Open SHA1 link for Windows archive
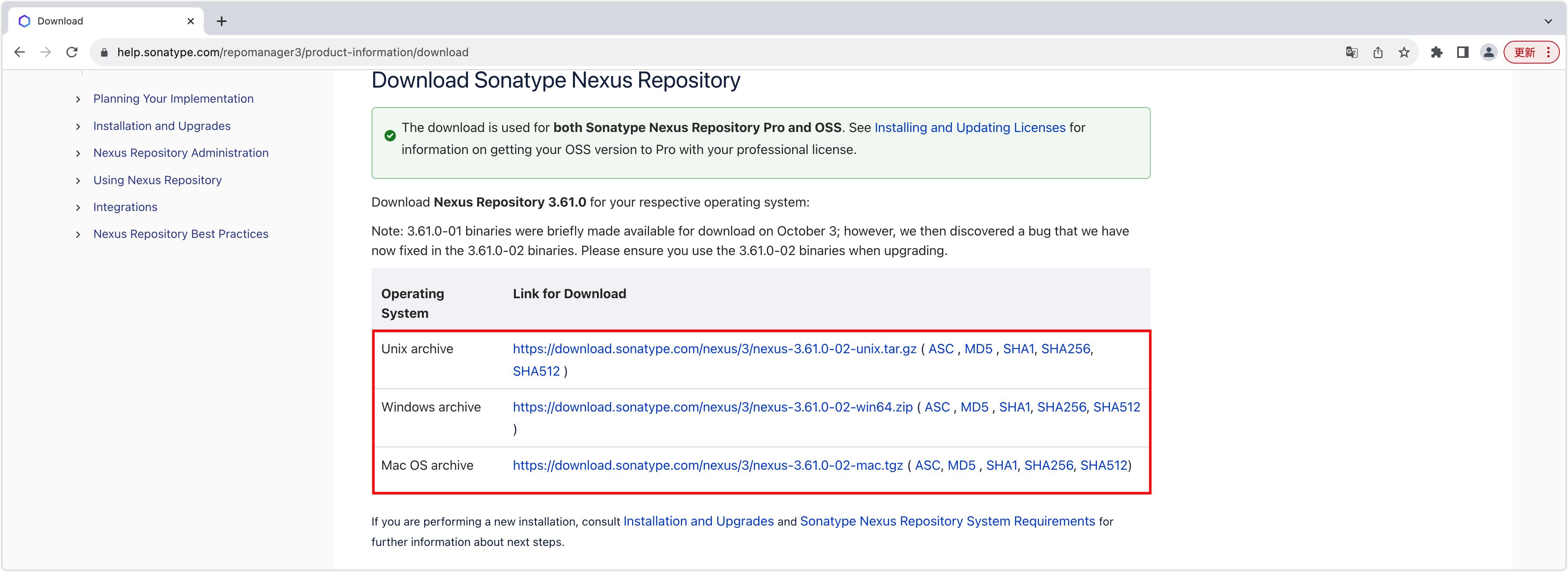The width and height of the screenshot is (1568, 572). click(1015, 407)
